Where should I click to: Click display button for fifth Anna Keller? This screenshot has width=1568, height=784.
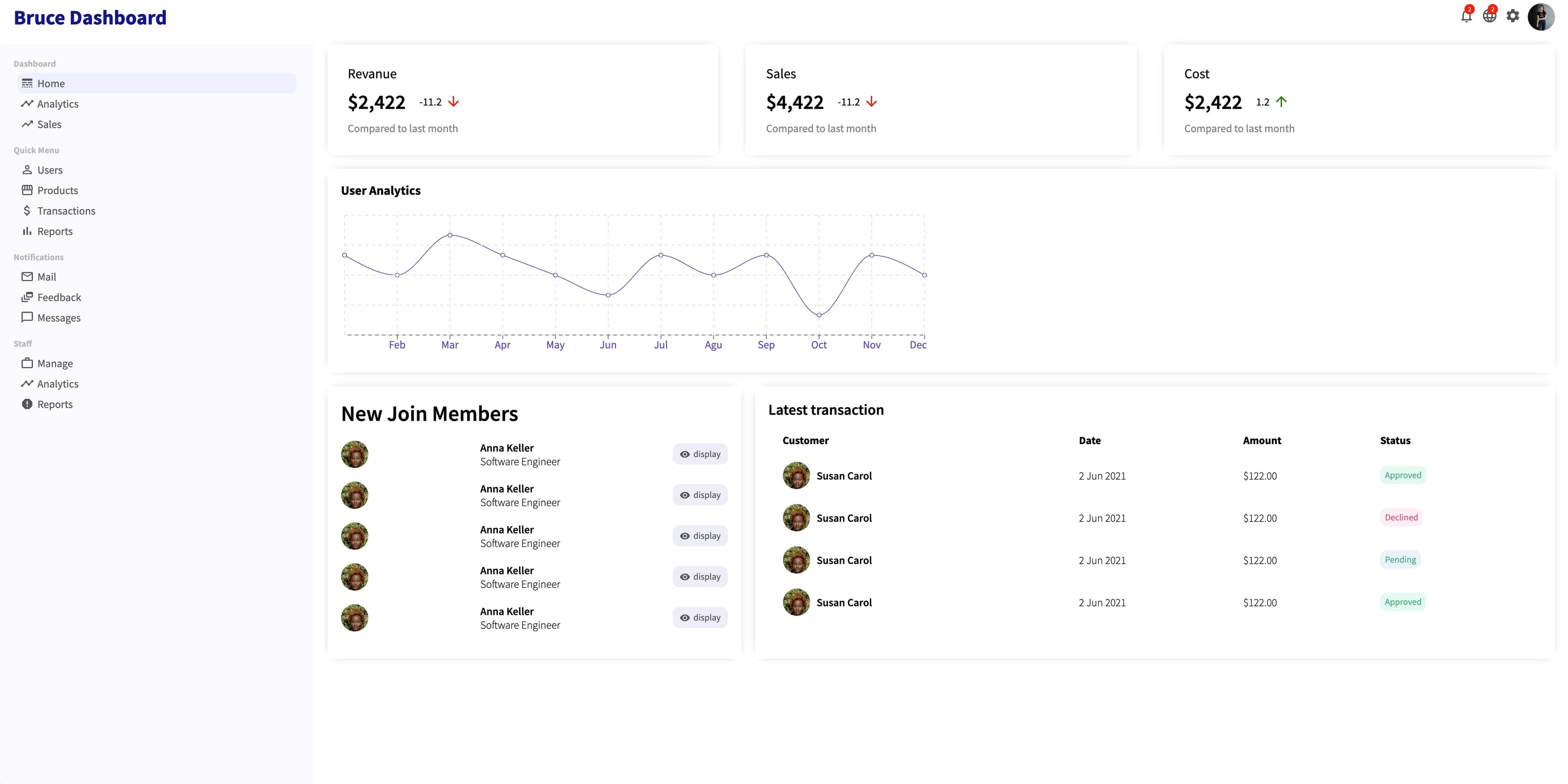(700, 617)
